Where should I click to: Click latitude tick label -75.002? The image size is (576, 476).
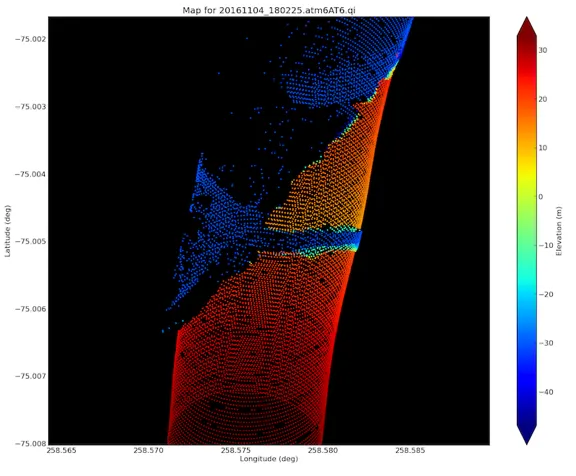[31, 39]
